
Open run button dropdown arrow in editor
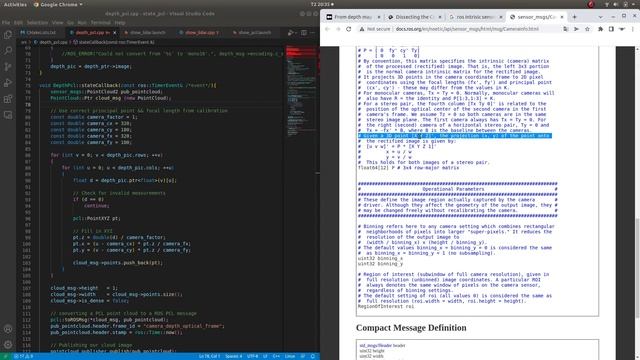point(295,33)
